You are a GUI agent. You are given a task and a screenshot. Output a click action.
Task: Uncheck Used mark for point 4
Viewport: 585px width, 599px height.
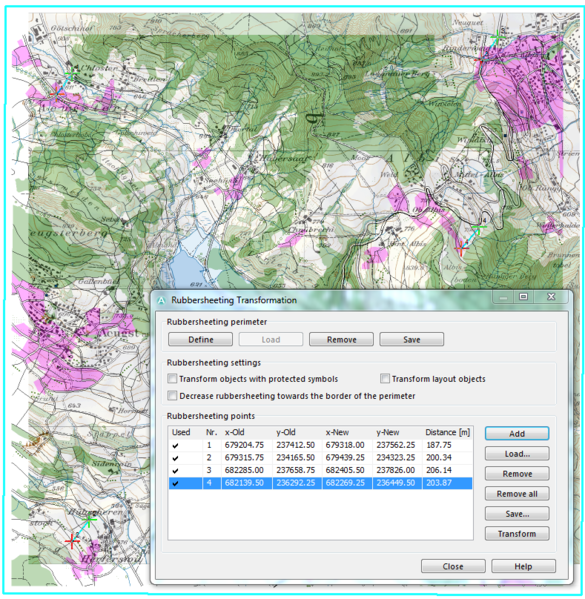point(175,483)
